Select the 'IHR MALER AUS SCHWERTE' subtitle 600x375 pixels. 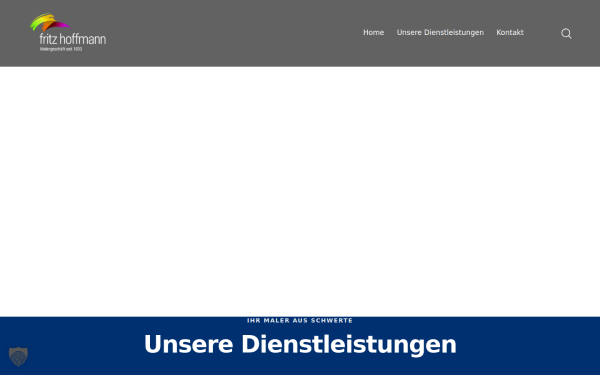pyautogui.click(x=300, y=321)
